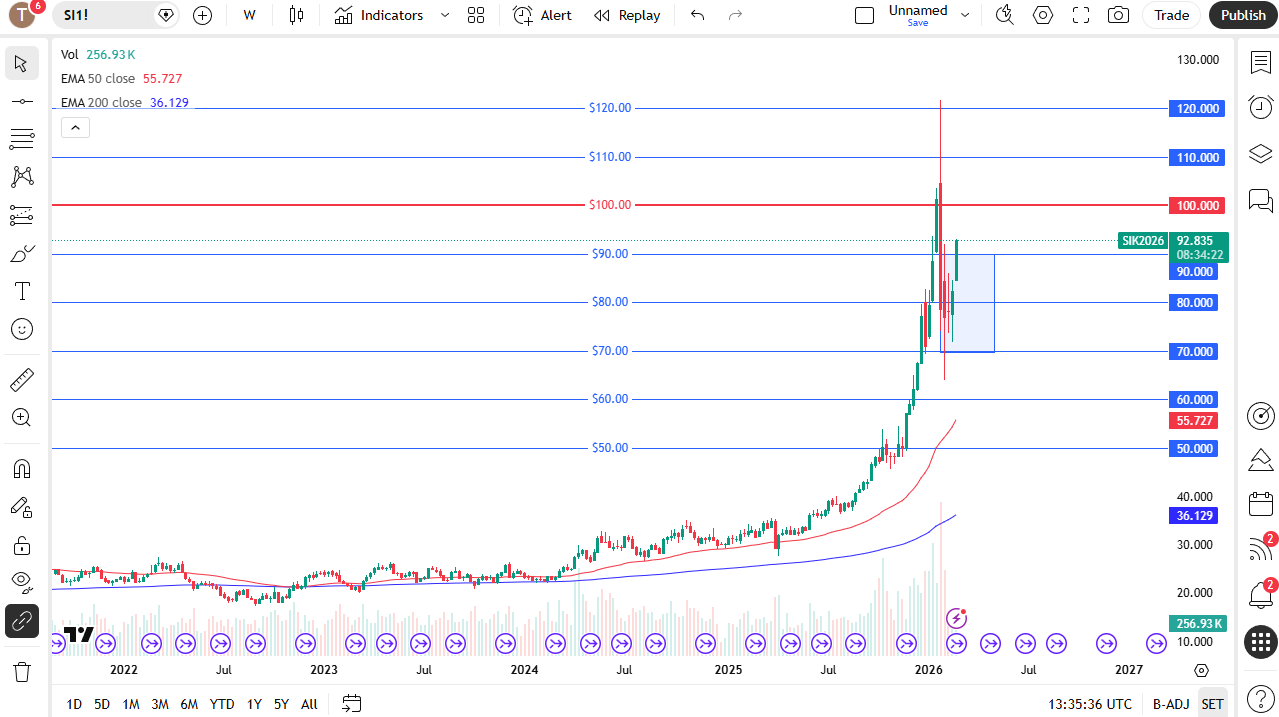
Task: Open the apps grid menu
Action: pyautogui.click(x=1260, y=642)
